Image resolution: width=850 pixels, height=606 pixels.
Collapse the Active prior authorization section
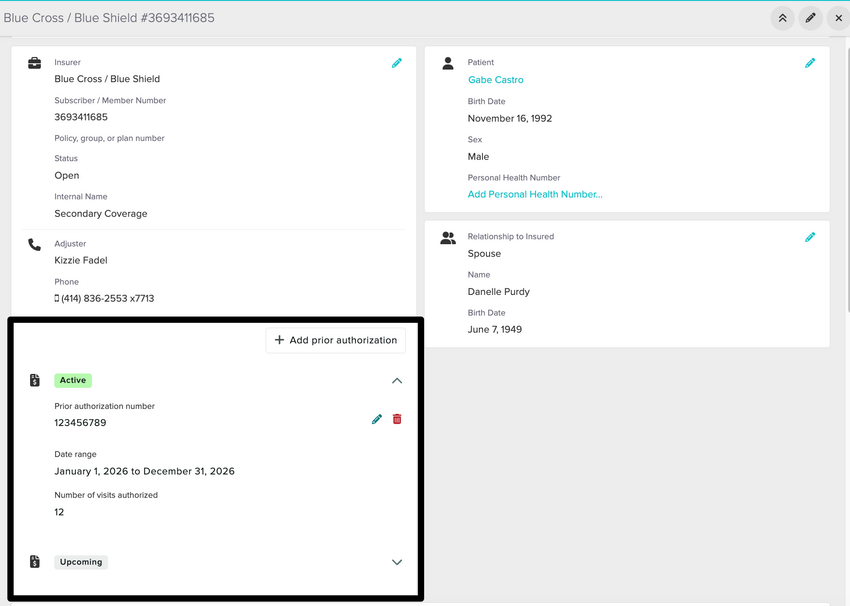397,381
